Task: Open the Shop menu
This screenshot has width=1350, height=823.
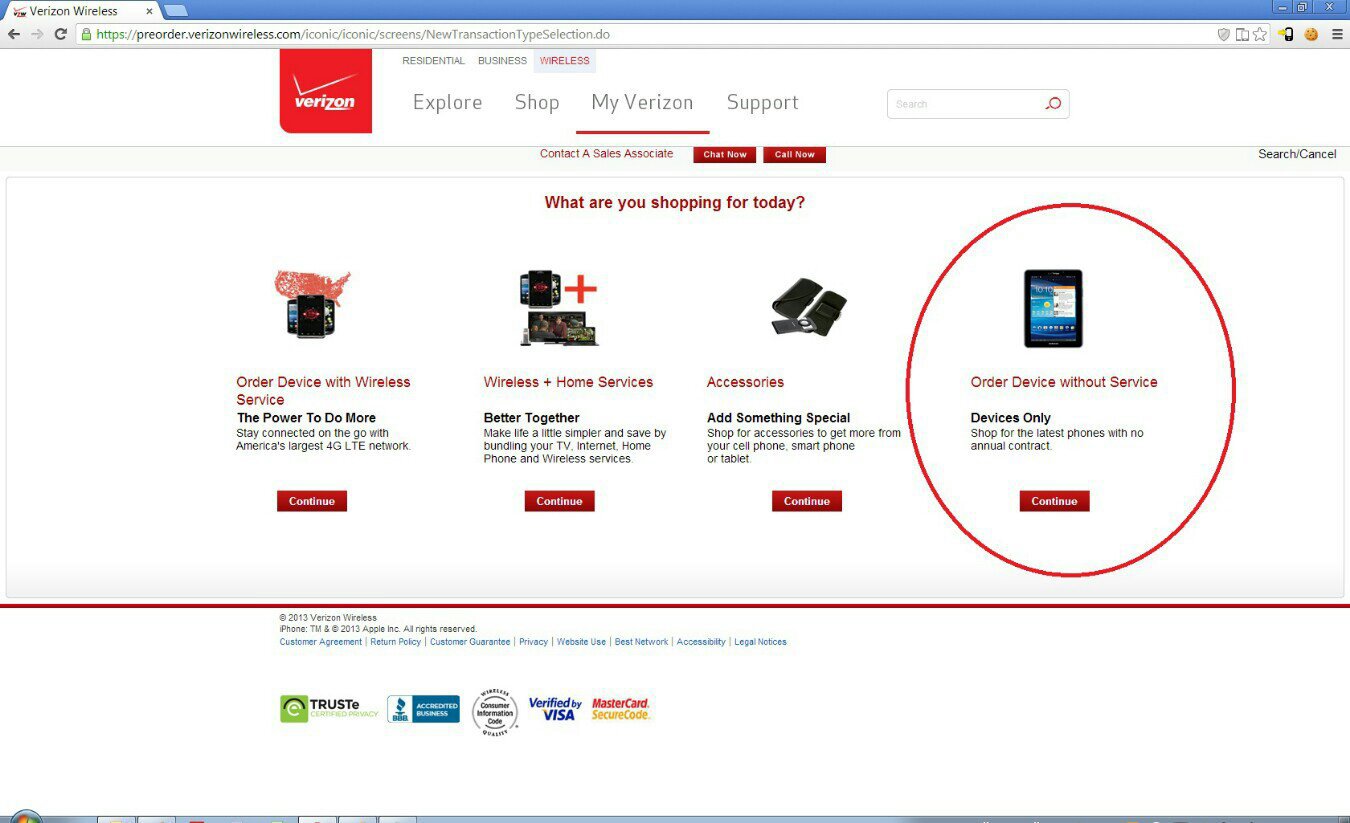Action: coord(537,102)
